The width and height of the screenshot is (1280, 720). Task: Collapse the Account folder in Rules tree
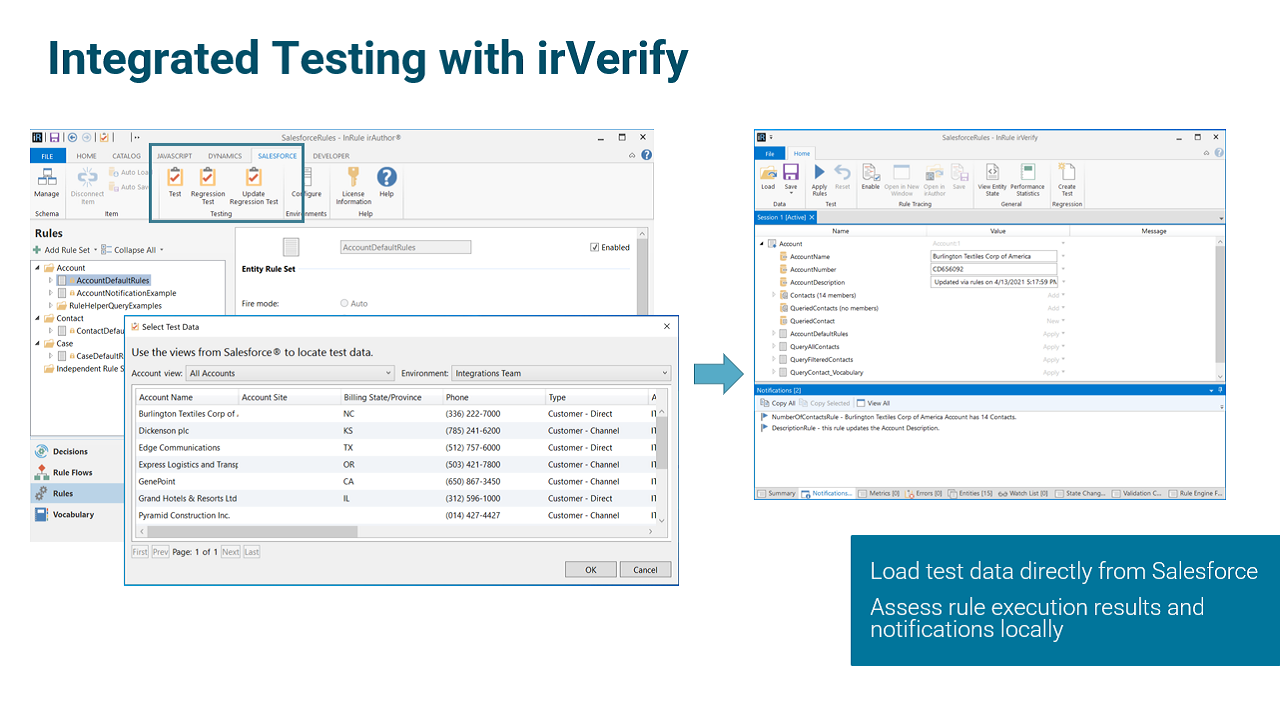coord(37,268)
